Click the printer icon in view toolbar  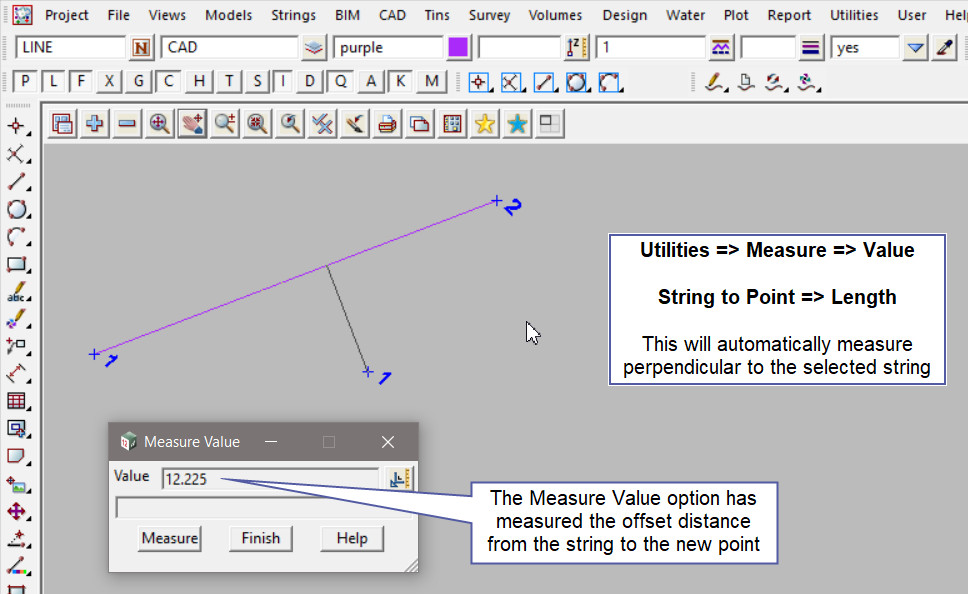(x=388, y=124)
